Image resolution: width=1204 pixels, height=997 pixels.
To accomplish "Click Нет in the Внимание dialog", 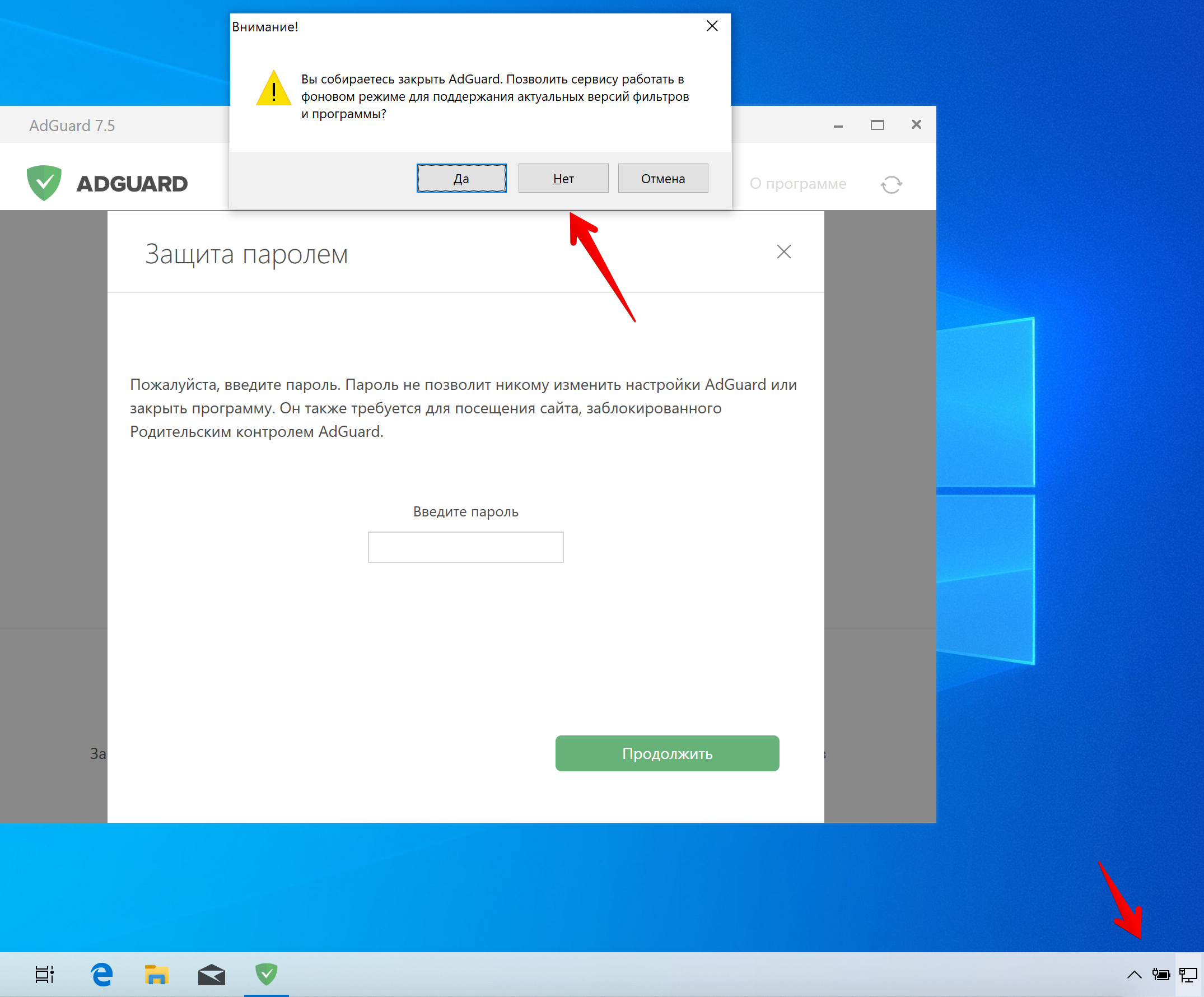I will pos(563,178).
